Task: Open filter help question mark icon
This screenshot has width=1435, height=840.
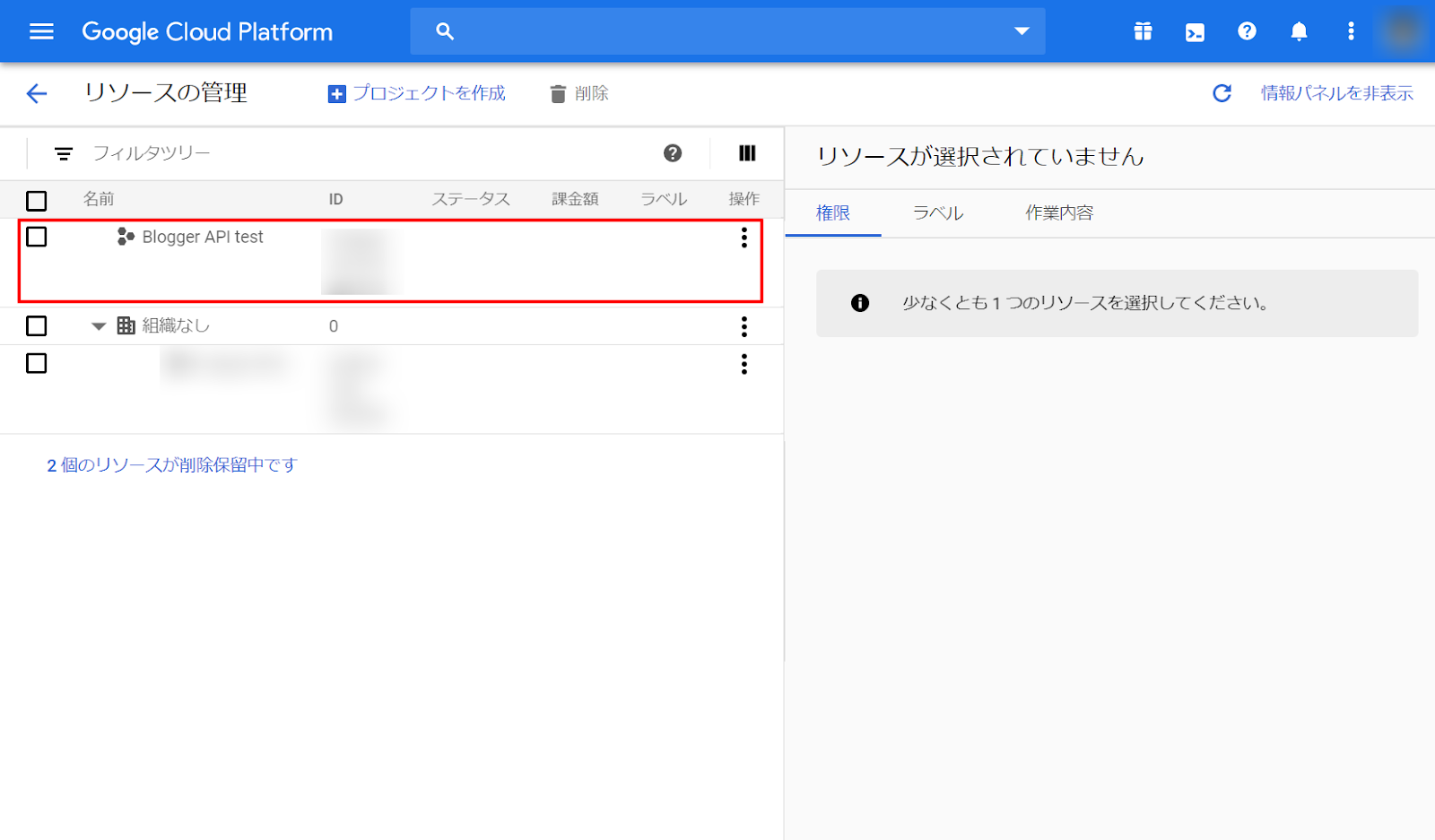Action: click(x=673, y=153)
